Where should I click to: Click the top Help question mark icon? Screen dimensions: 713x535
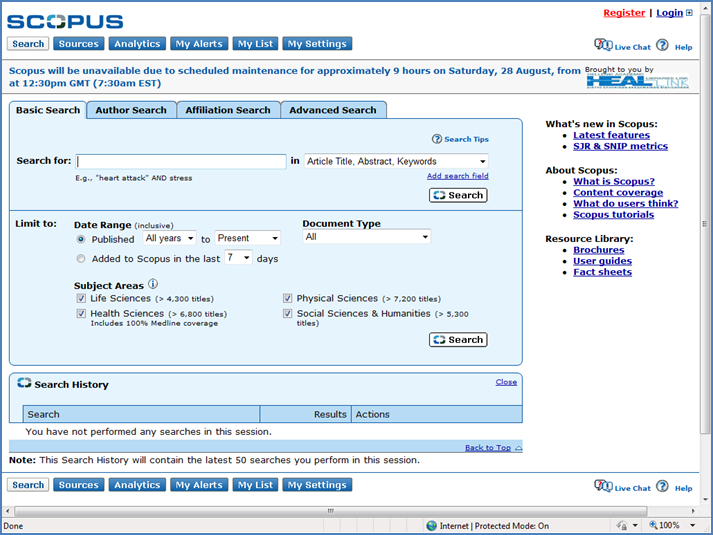coord(663,45)
